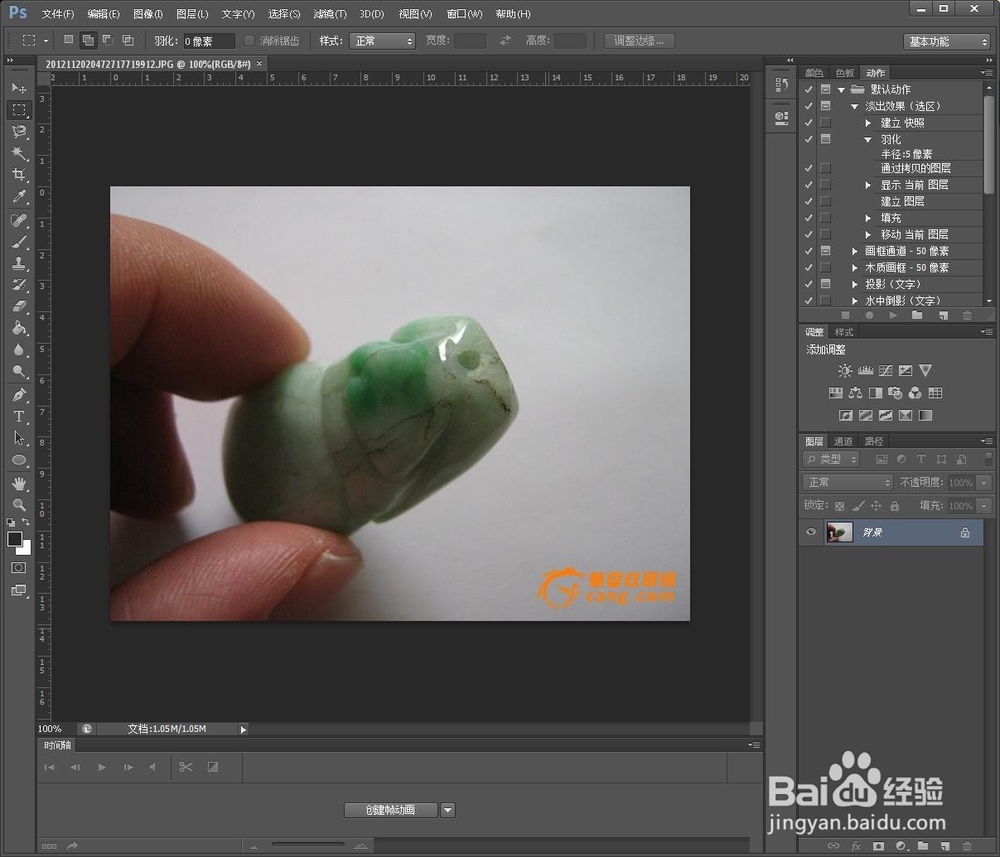
Task: Toggle checkmark for 建立 快照 step
Action: [x=809, y=122]
